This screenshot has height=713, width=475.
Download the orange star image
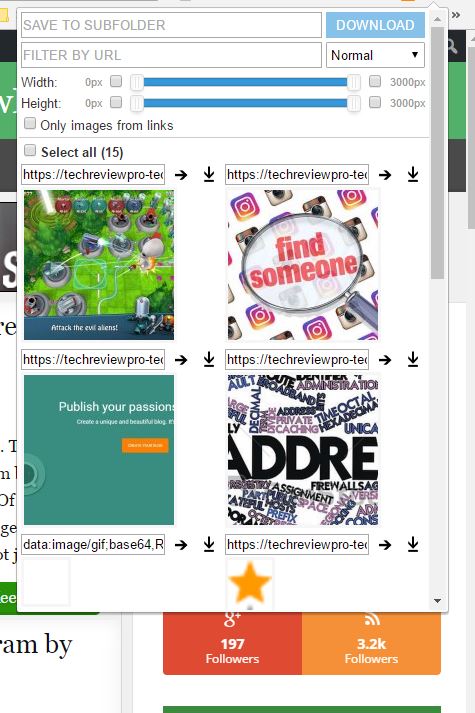[x=413, y=544]
